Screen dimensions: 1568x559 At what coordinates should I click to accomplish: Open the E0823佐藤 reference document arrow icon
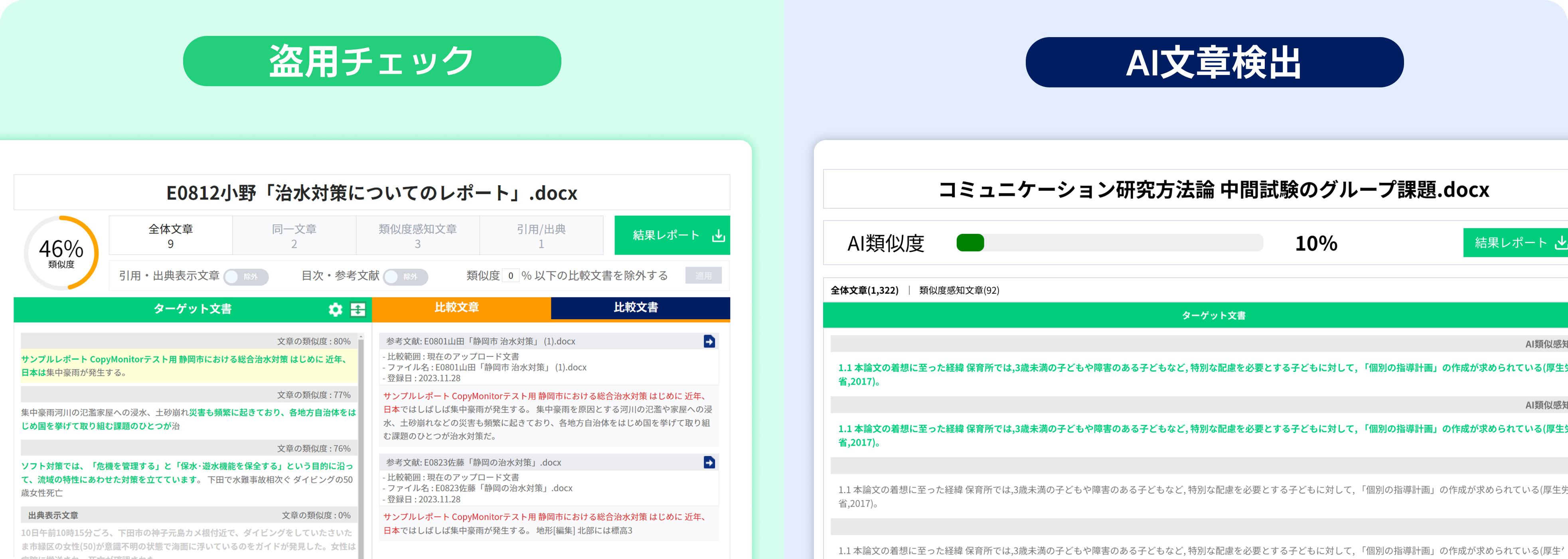pyautogui.click(x=709, y=463)
